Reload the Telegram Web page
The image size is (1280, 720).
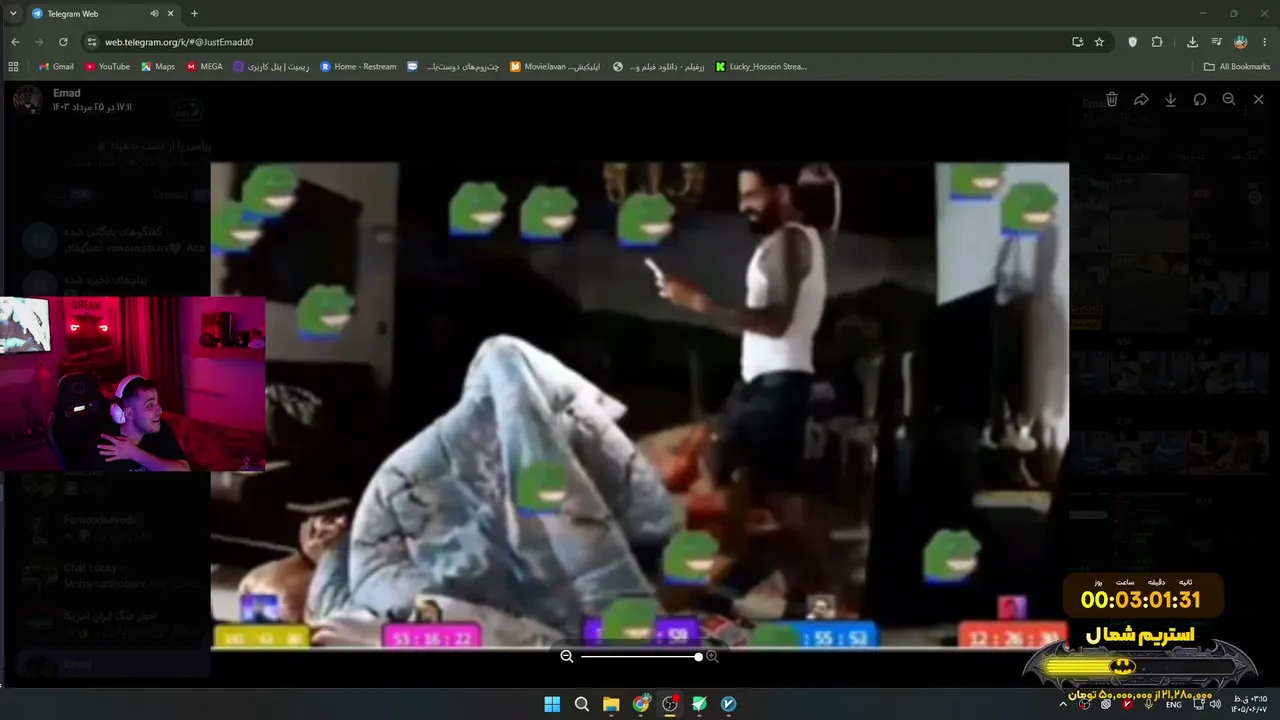pyautogui.click(x=63, y=42)
